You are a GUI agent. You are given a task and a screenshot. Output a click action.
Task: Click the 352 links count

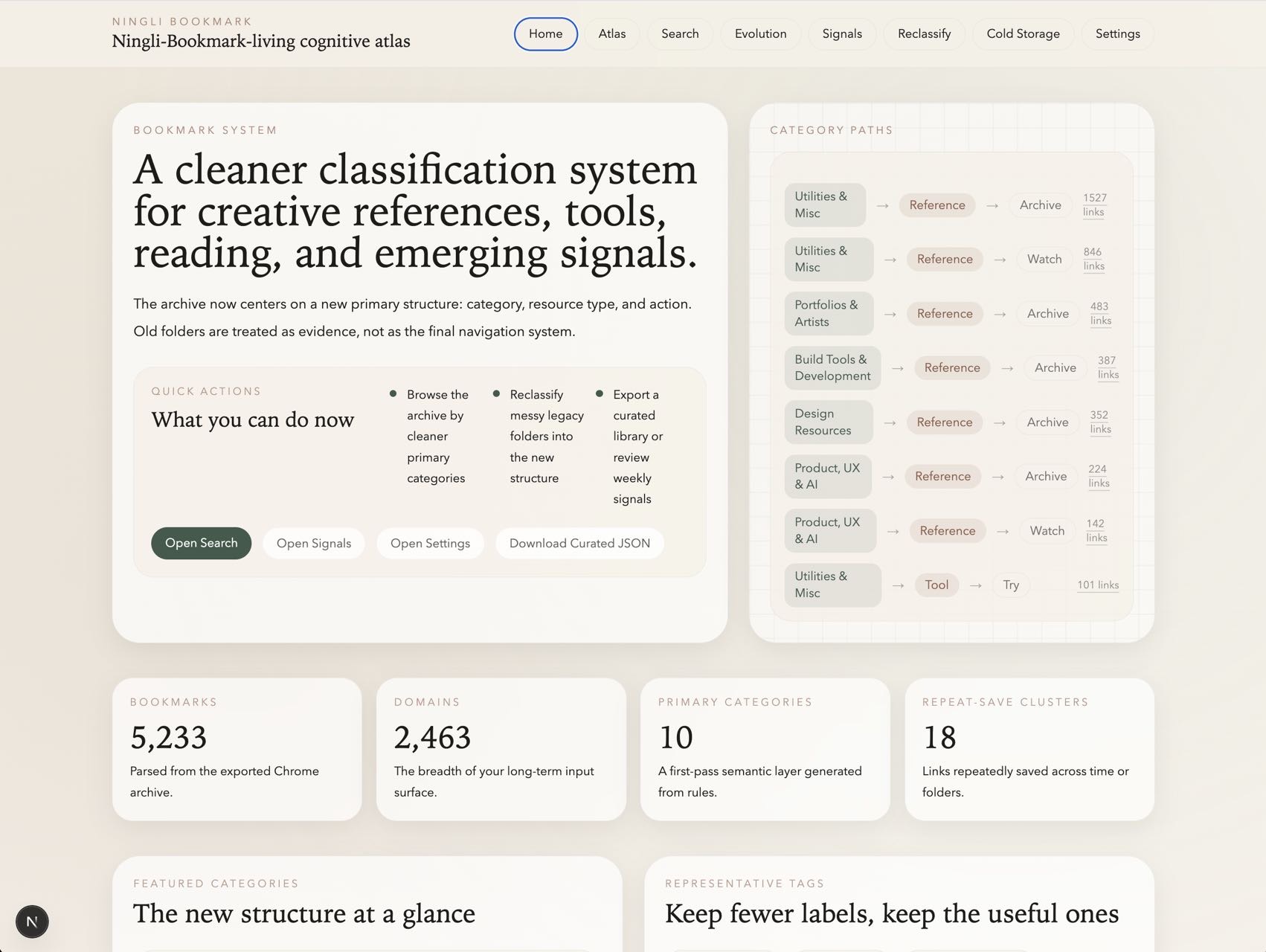[1100, 422]
